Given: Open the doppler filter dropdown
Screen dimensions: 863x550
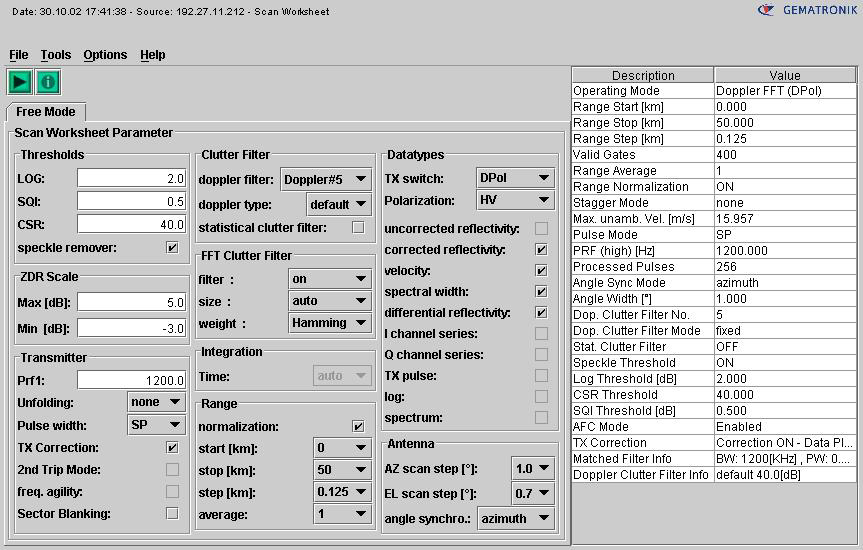Looking at the screenshot, I should point(326,179).
